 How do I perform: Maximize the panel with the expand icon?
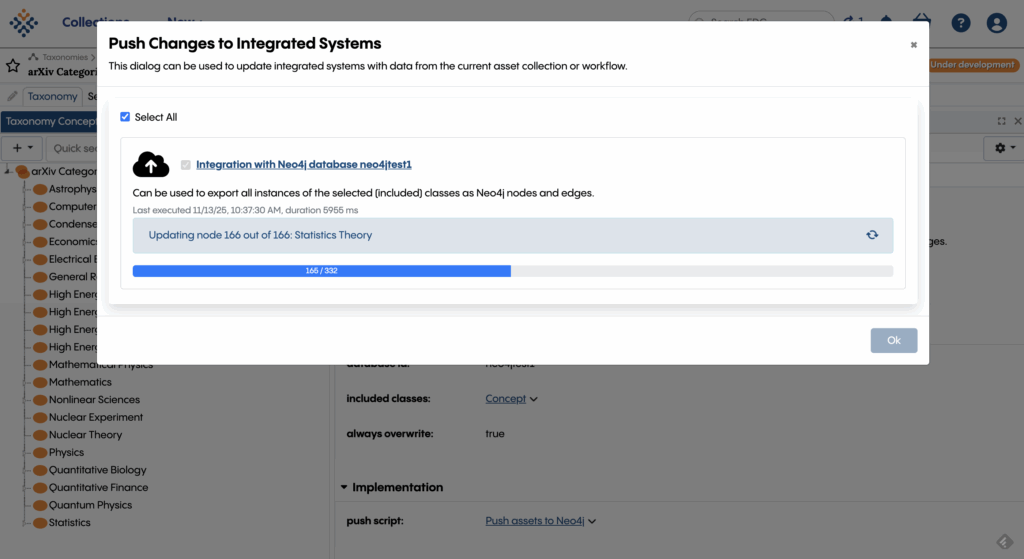tap(1001, 121)
